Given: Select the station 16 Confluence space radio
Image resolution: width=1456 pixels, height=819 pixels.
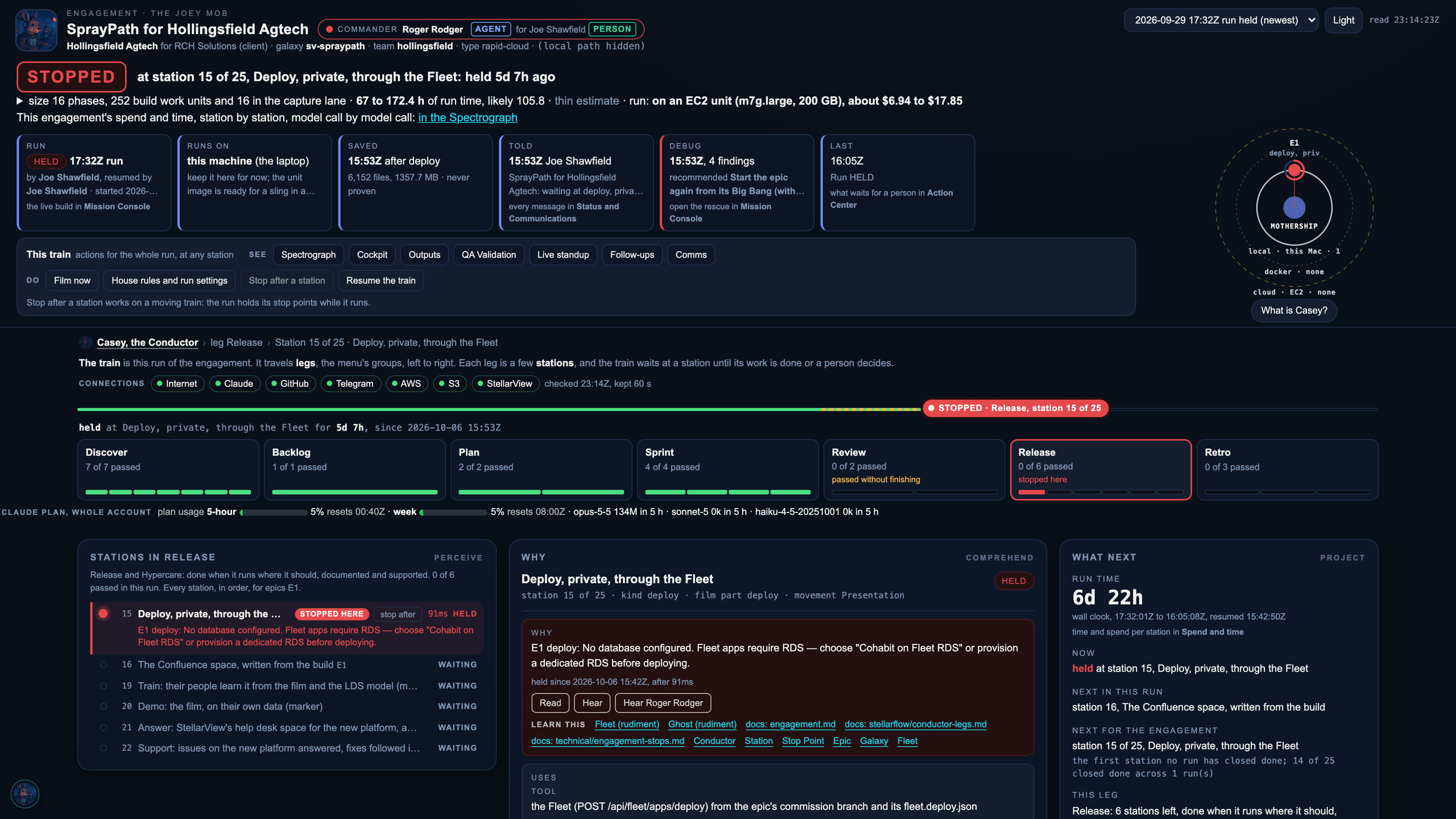Looking at the screenshot, I should [x=104, y=664].
